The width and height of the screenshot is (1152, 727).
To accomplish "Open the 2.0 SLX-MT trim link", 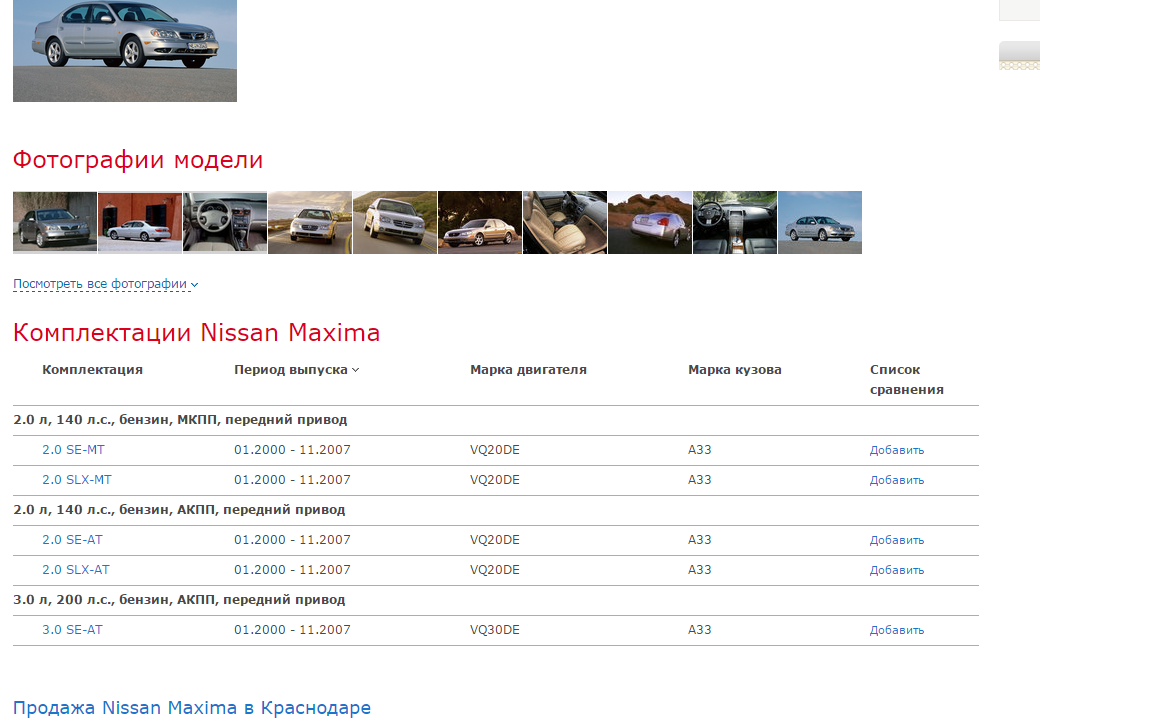I will pos(76,480).
